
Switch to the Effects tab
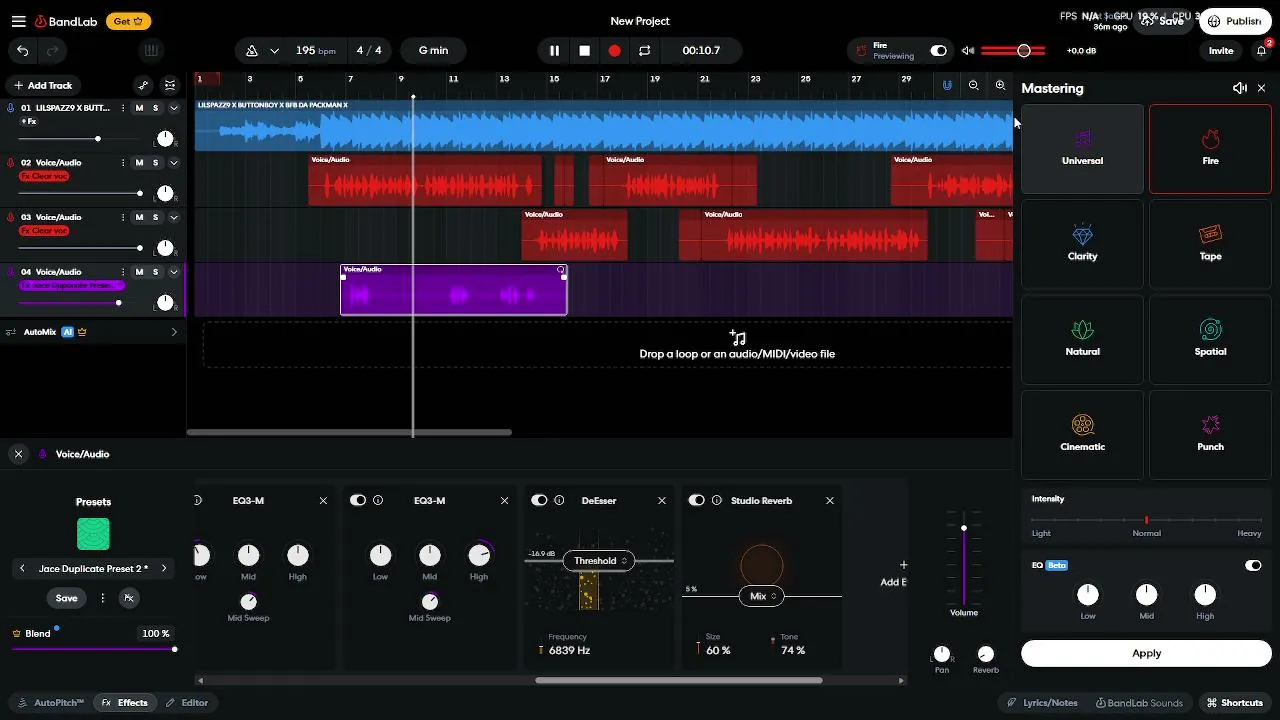pos(125,703)
